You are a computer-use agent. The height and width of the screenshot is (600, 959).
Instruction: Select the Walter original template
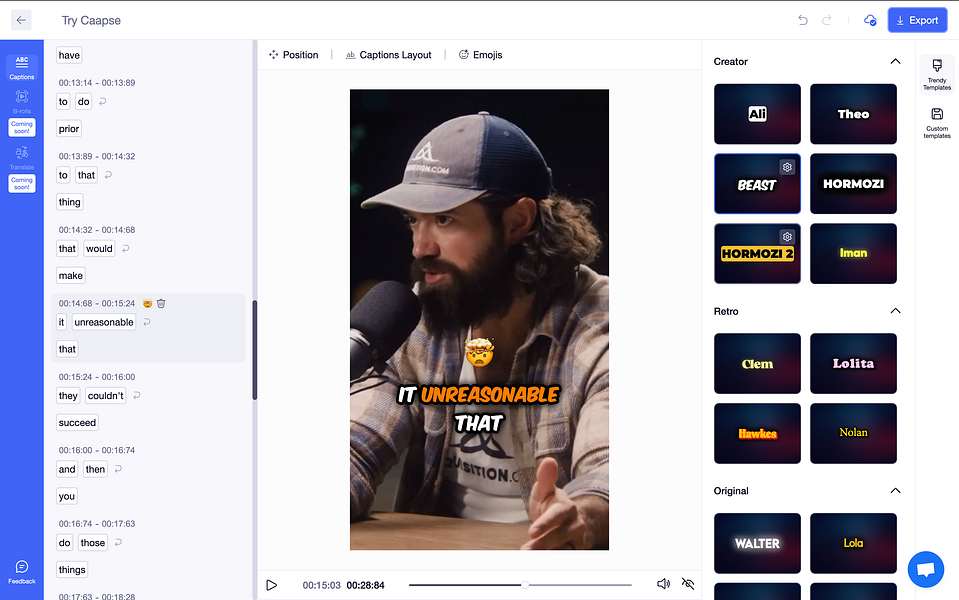757,543
